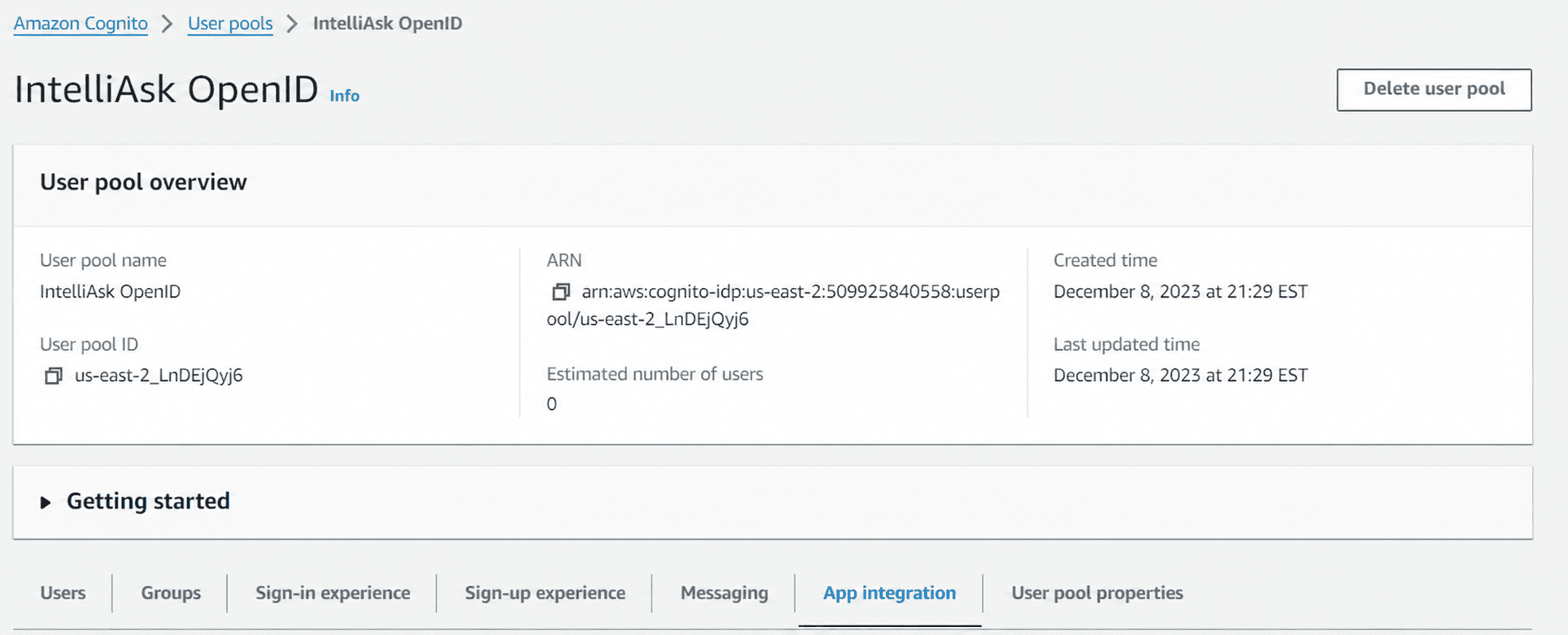Expand the Getting started section
The image size is (1568, 635).
pyautogui.click(x=45, y=502)
